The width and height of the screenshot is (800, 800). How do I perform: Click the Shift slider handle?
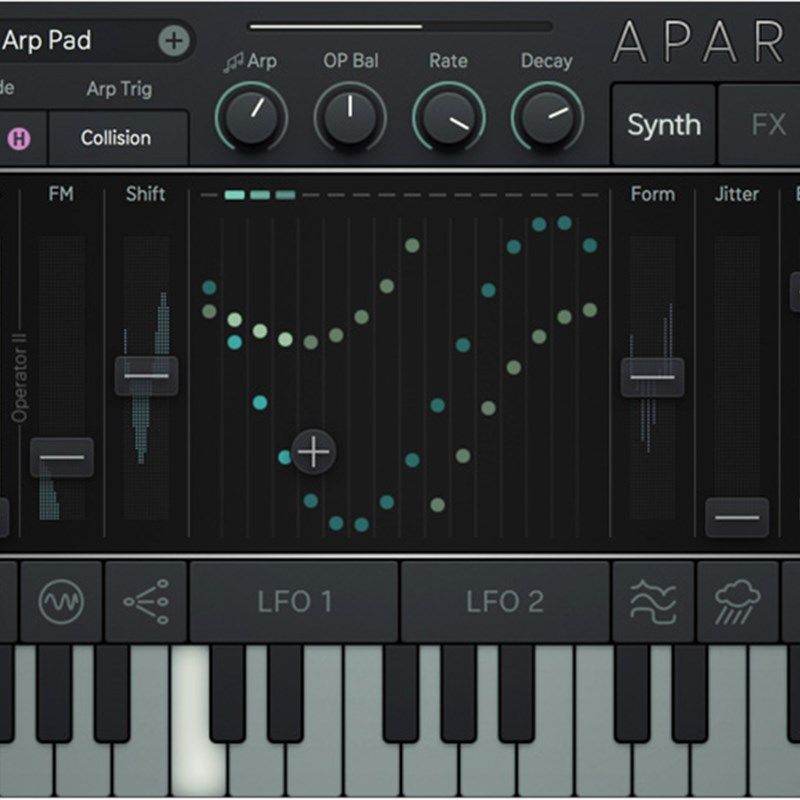pos(146,376)
